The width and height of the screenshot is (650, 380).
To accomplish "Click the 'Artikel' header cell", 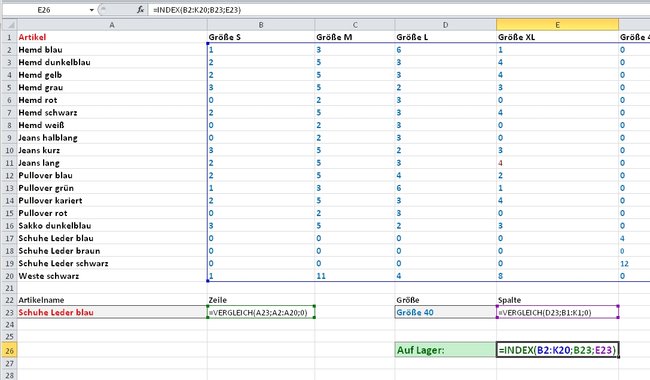I will [112, 37].
